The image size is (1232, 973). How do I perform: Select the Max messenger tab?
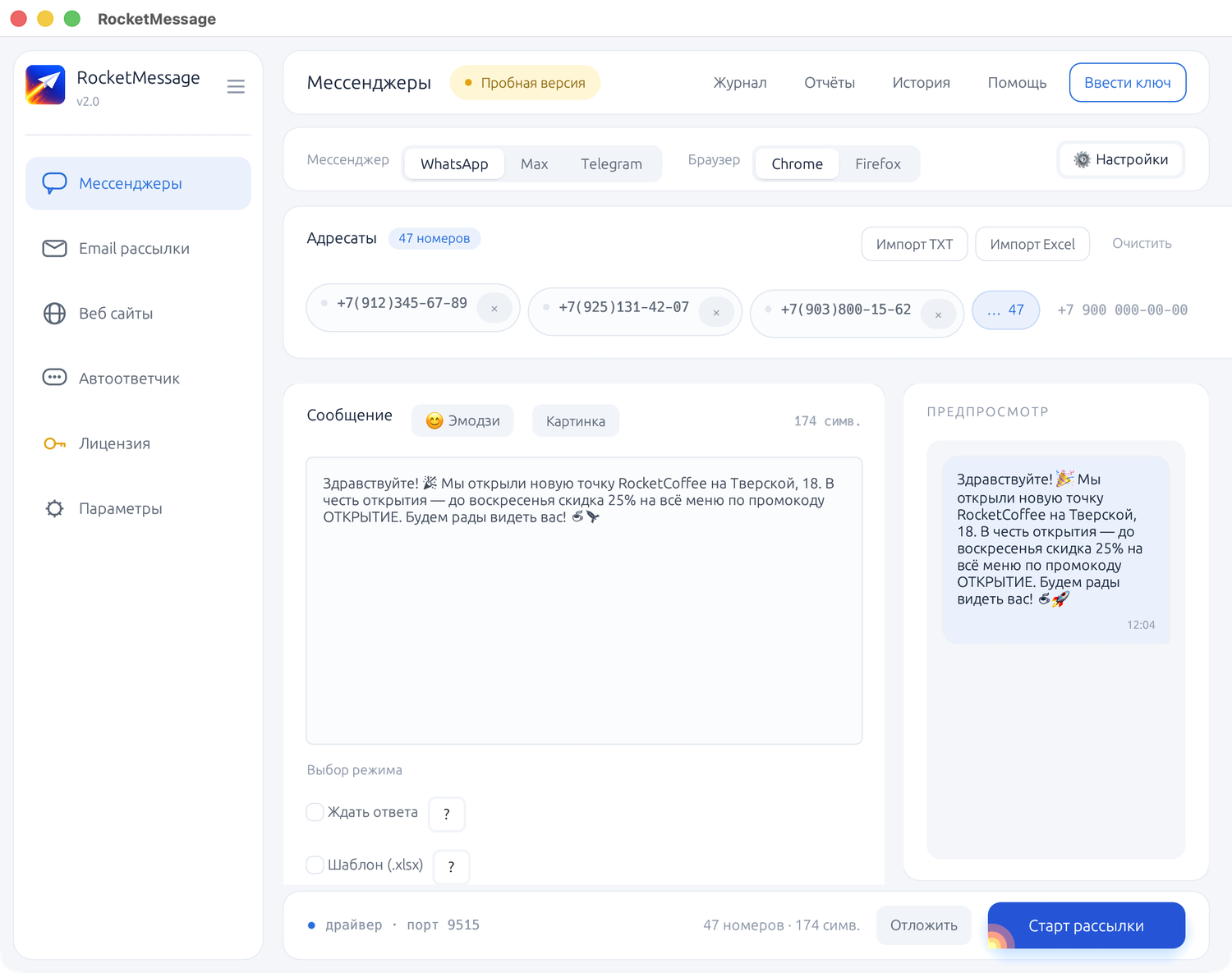534,163
